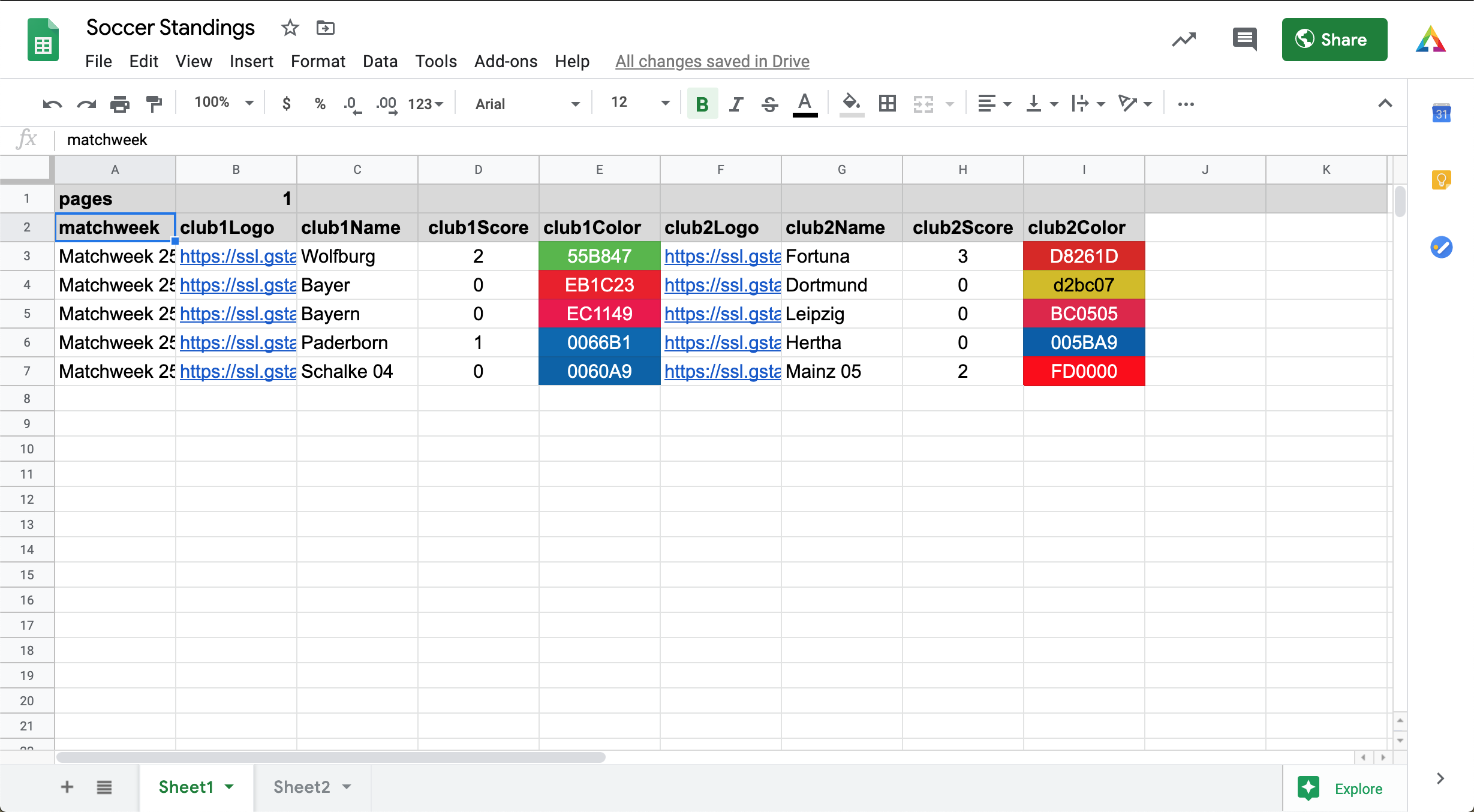Image resolution: width=1474 pixels, height=812 pixels.
Task: Open Wolfburg club1Logo link
Action: [x=238, y=256]
